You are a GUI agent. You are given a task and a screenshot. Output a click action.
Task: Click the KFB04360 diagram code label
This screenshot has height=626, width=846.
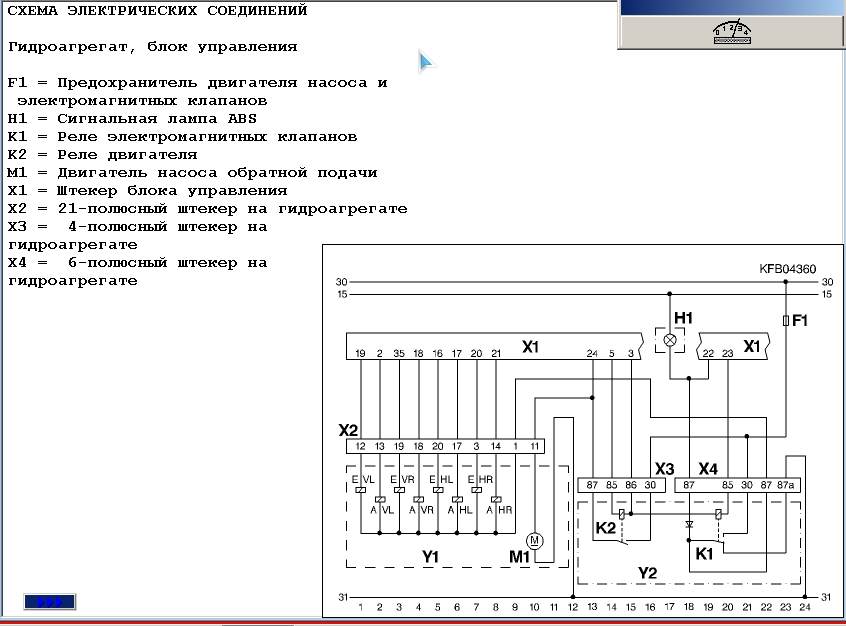click(788, 269)
